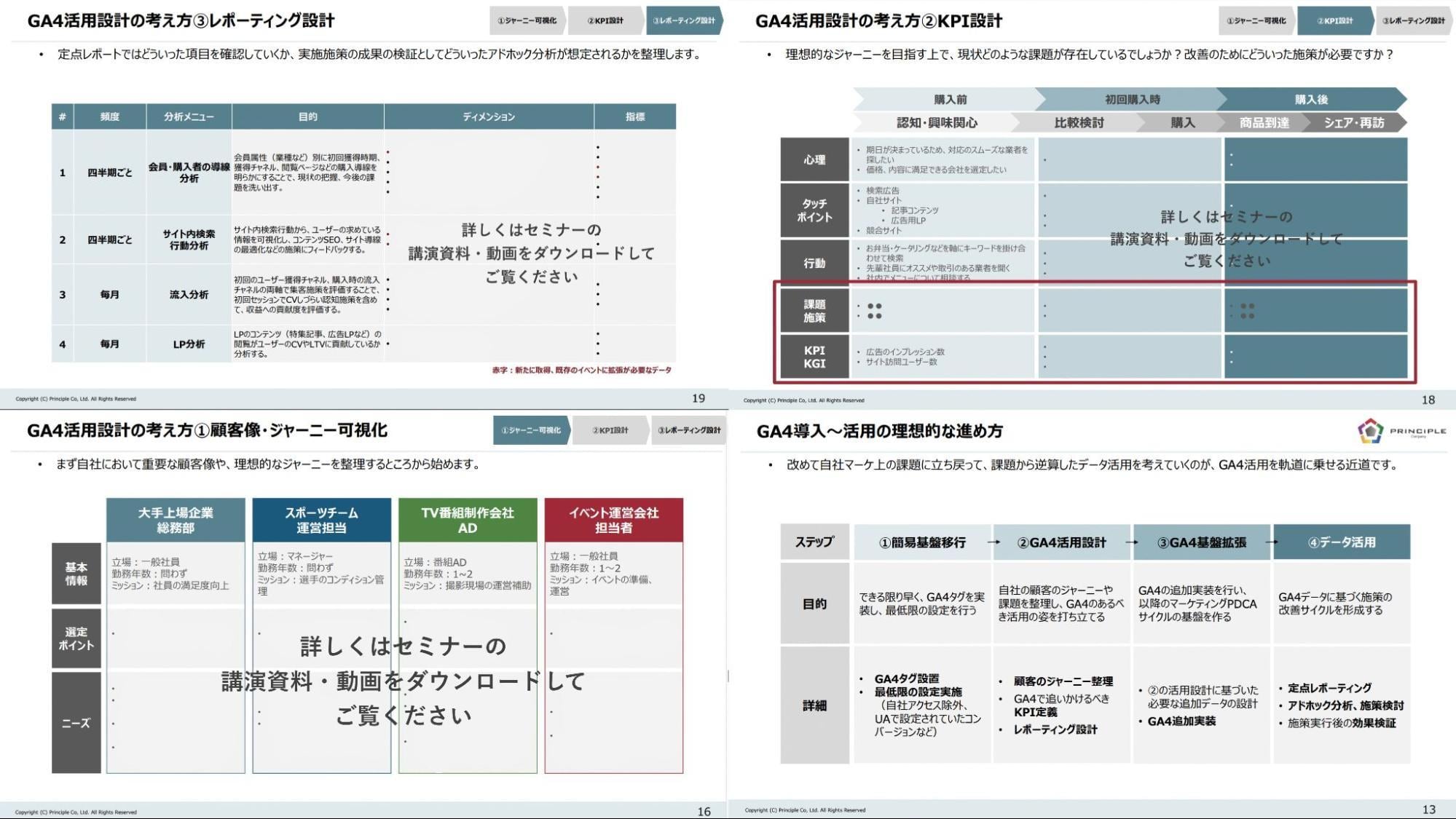This screenshot has width=1456, height=819.
Task: Click the 行動 row header
Action: [814, 263]
